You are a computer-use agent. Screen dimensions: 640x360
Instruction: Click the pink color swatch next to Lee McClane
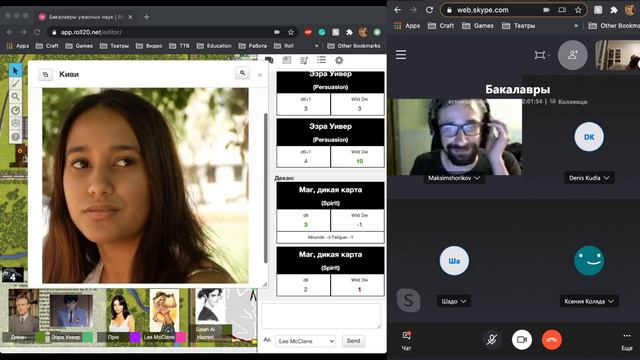click(181, 338)
